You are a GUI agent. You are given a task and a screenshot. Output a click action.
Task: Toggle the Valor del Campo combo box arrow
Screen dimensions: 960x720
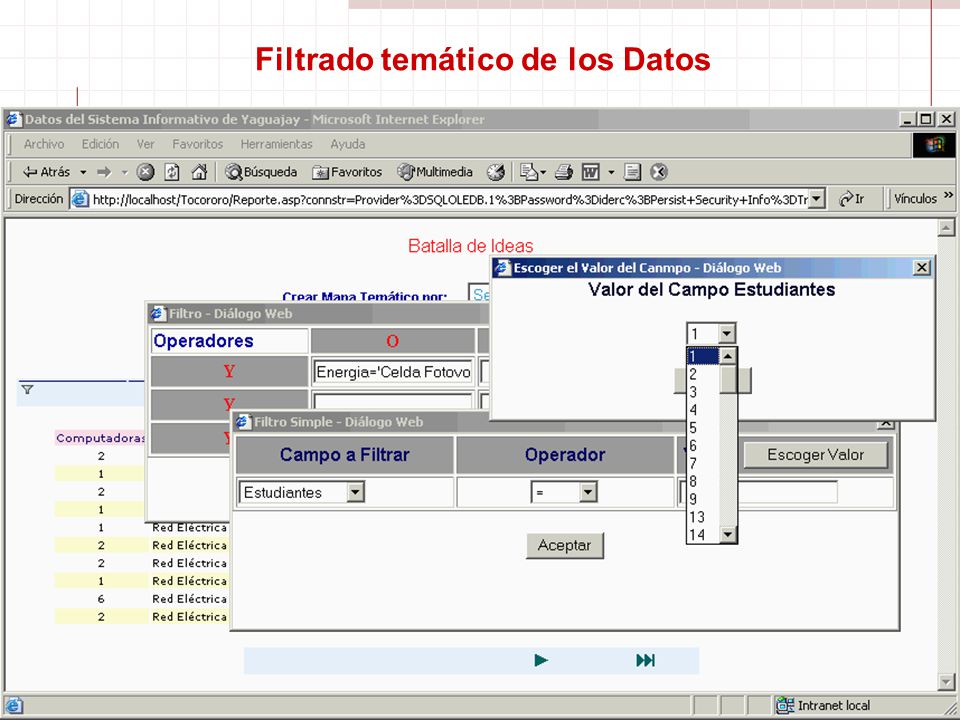click(726, 334)
